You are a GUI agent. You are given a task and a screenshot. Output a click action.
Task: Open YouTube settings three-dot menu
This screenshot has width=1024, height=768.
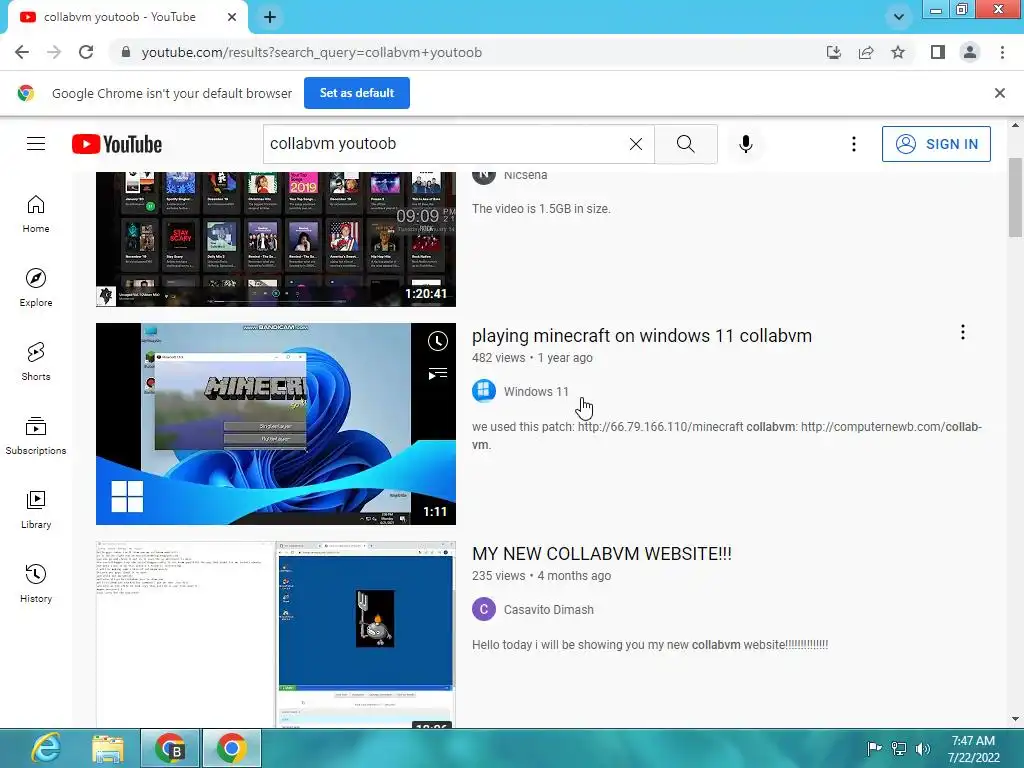click(853, 144)
